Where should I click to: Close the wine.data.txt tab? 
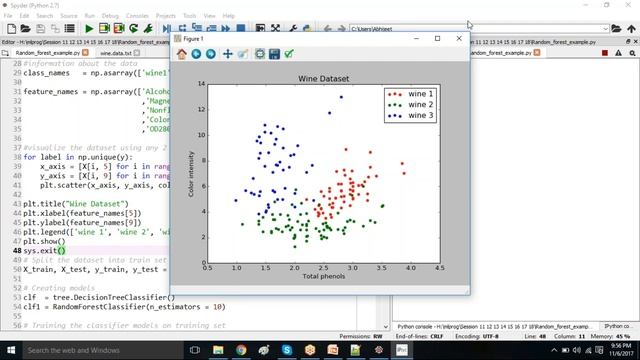137,53
